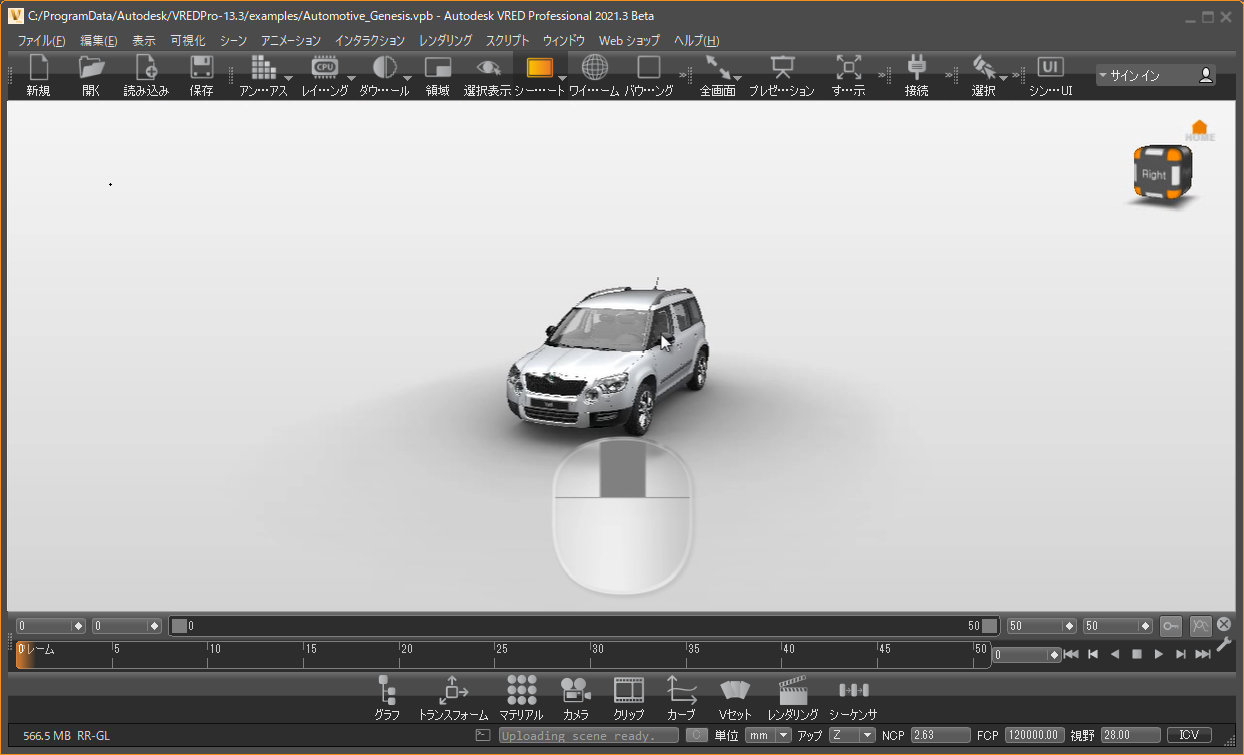Open the マテリアル material editor
This screenshot has height=755, width=1244.
click(521, 698)
